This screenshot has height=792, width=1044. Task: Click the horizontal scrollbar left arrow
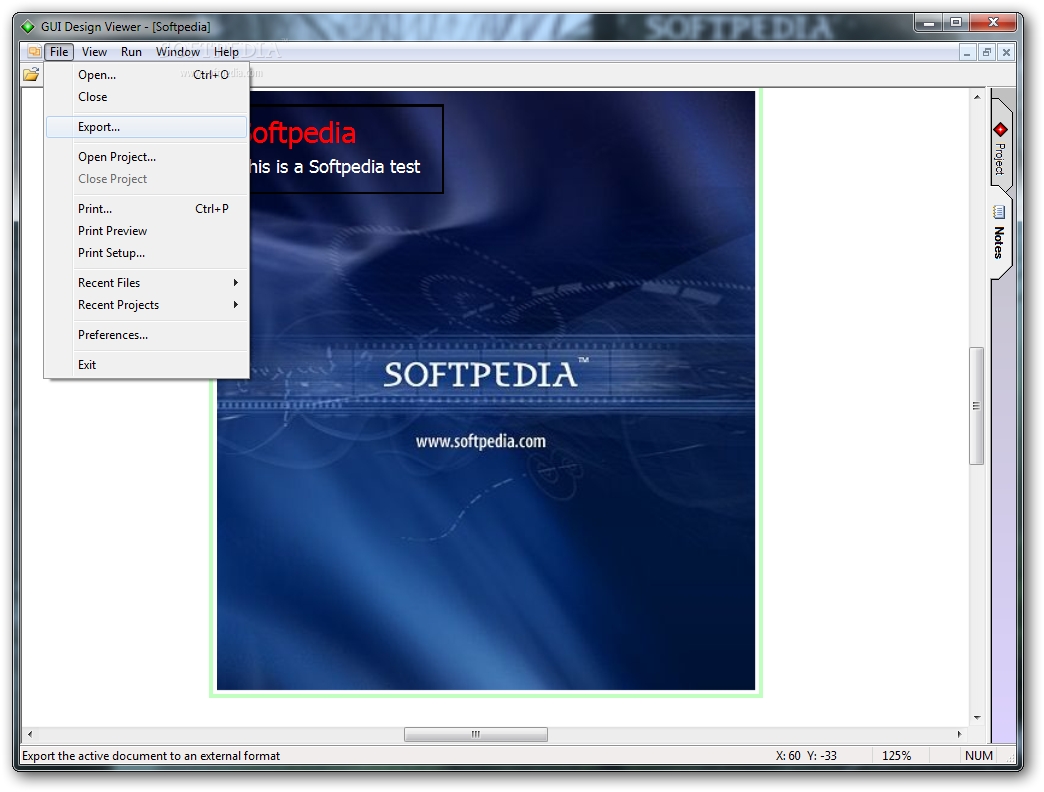click(30, 734)
